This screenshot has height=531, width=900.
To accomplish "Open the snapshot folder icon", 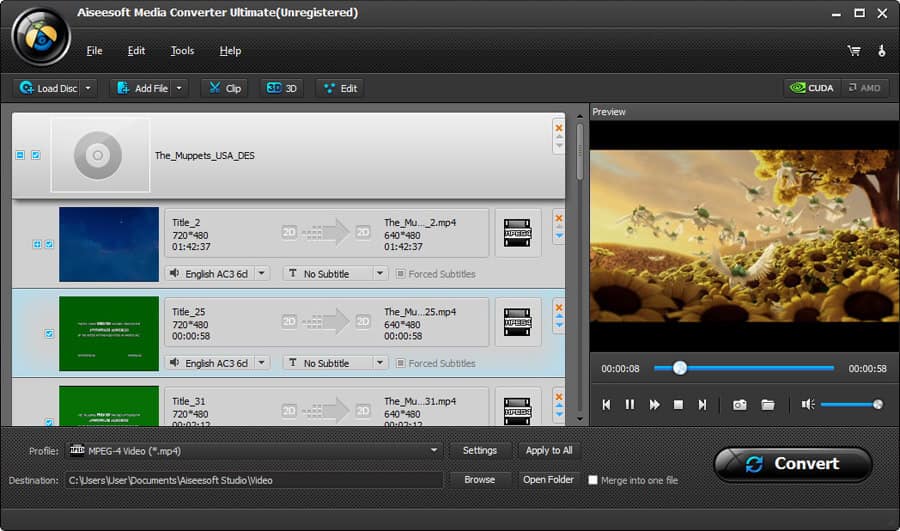I will pos(768,405).
